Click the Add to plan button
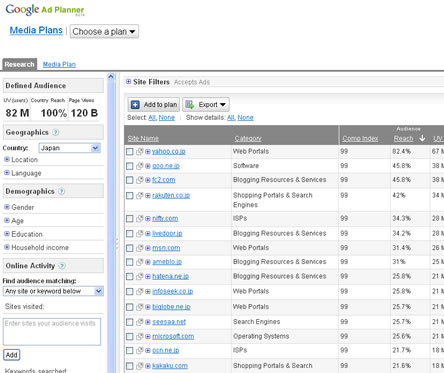This screenshot has height=373, width=444. pyautogui.click(x=154, y=105)
